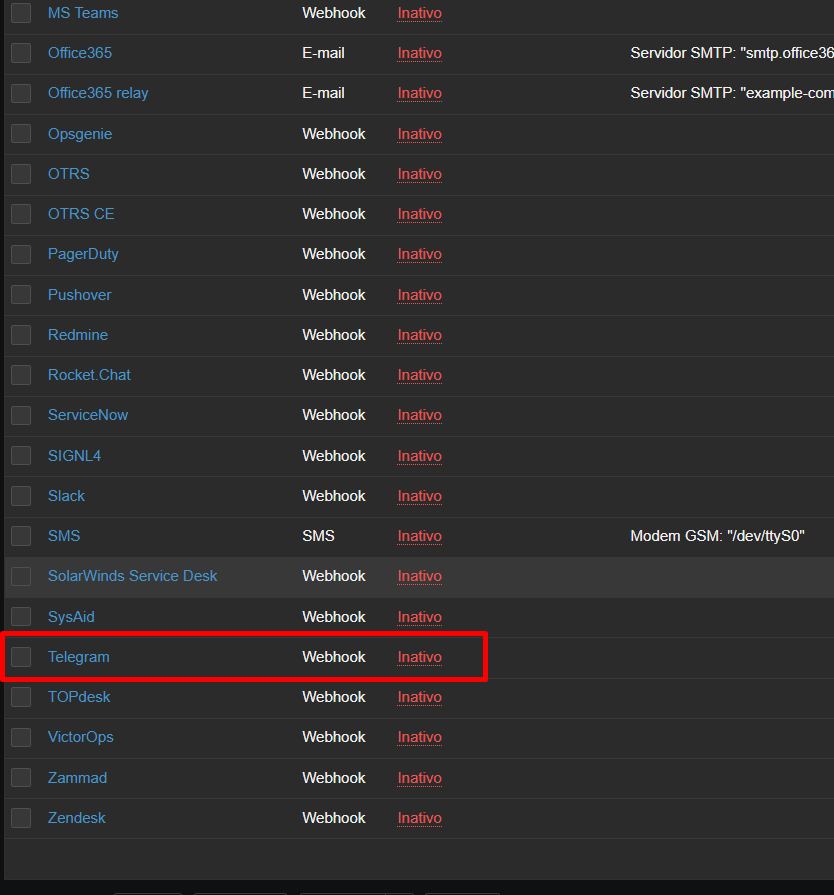This screenshot has width=834, height=895.
Task: Select the Opsgenie row checkbox
Action: [x=21, y=134]
